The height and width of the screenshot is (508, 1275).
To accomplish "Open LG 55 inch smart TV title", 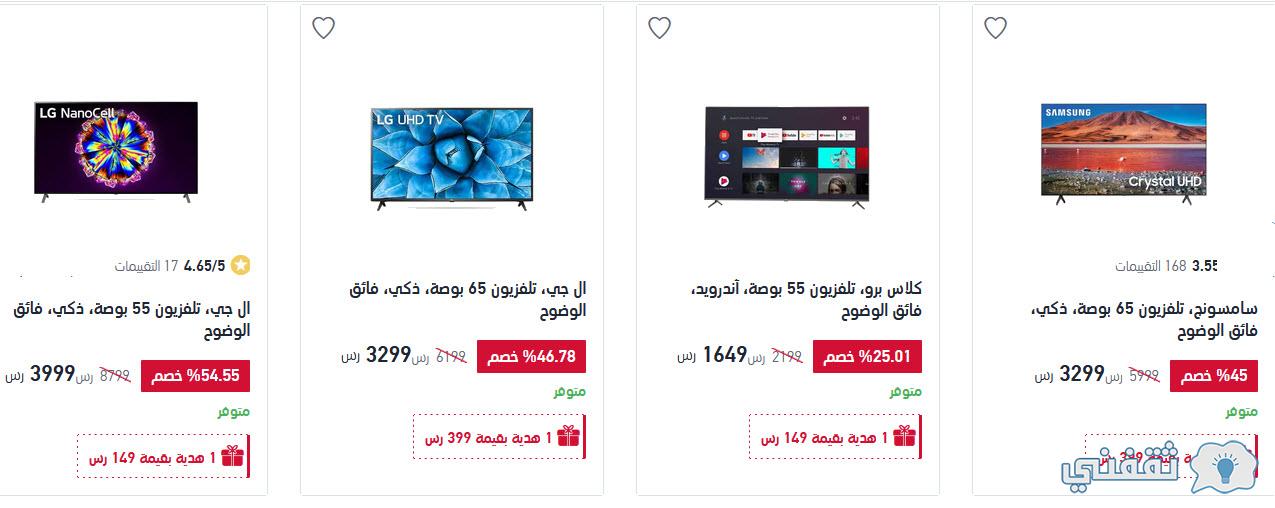I will click(x=132, y=319).
